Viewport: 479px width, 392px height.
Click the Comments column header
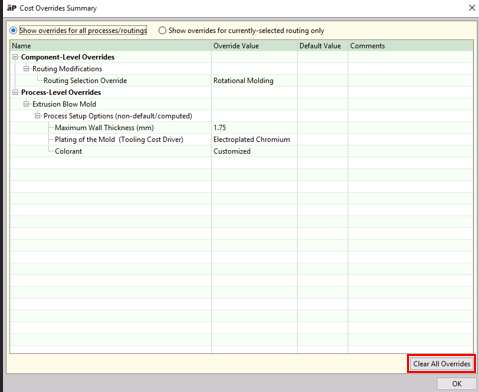tap(411, 46)
